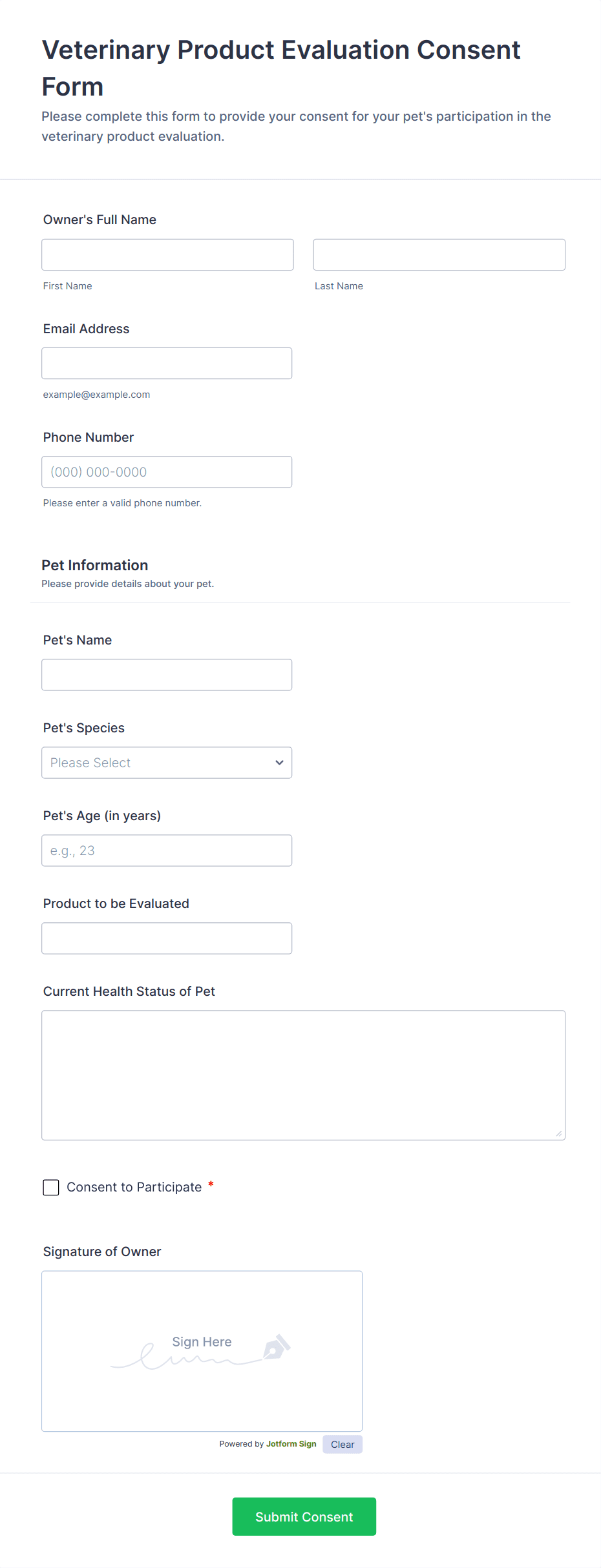601x1568 pixels.
Task: Focus the First Name input field
Action: click(167, 254)
